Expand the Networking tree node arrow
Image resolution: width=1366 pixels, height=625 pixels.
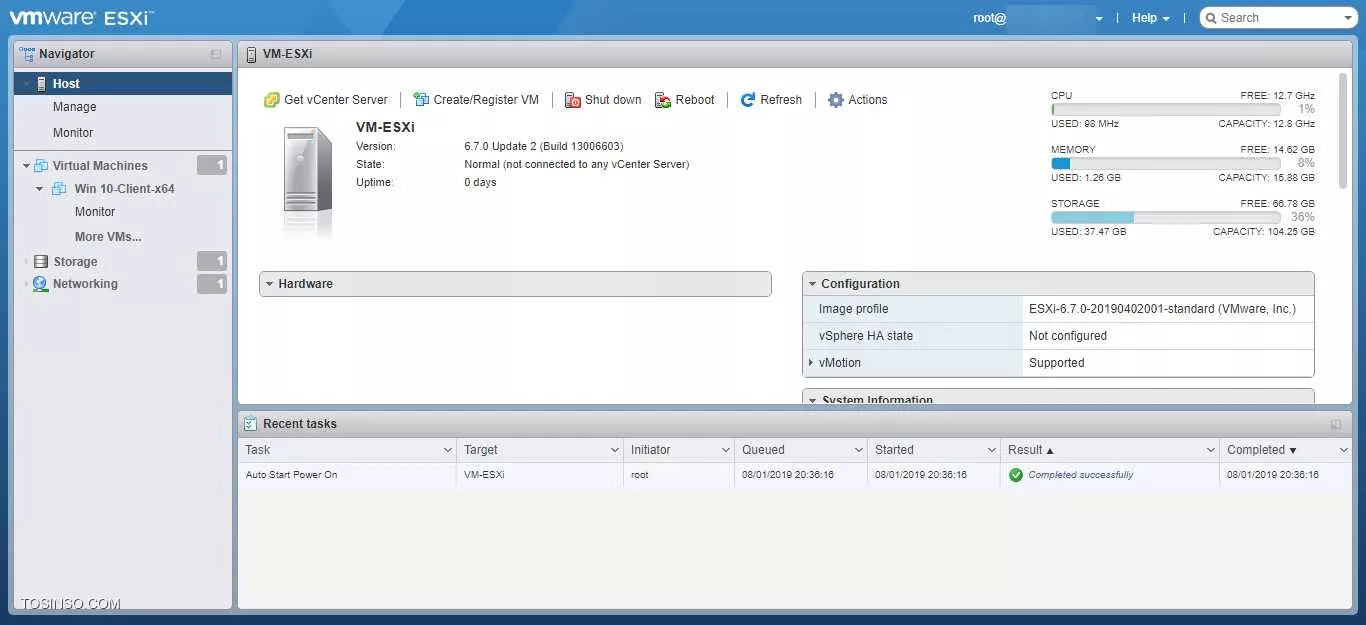coord(26,284)
